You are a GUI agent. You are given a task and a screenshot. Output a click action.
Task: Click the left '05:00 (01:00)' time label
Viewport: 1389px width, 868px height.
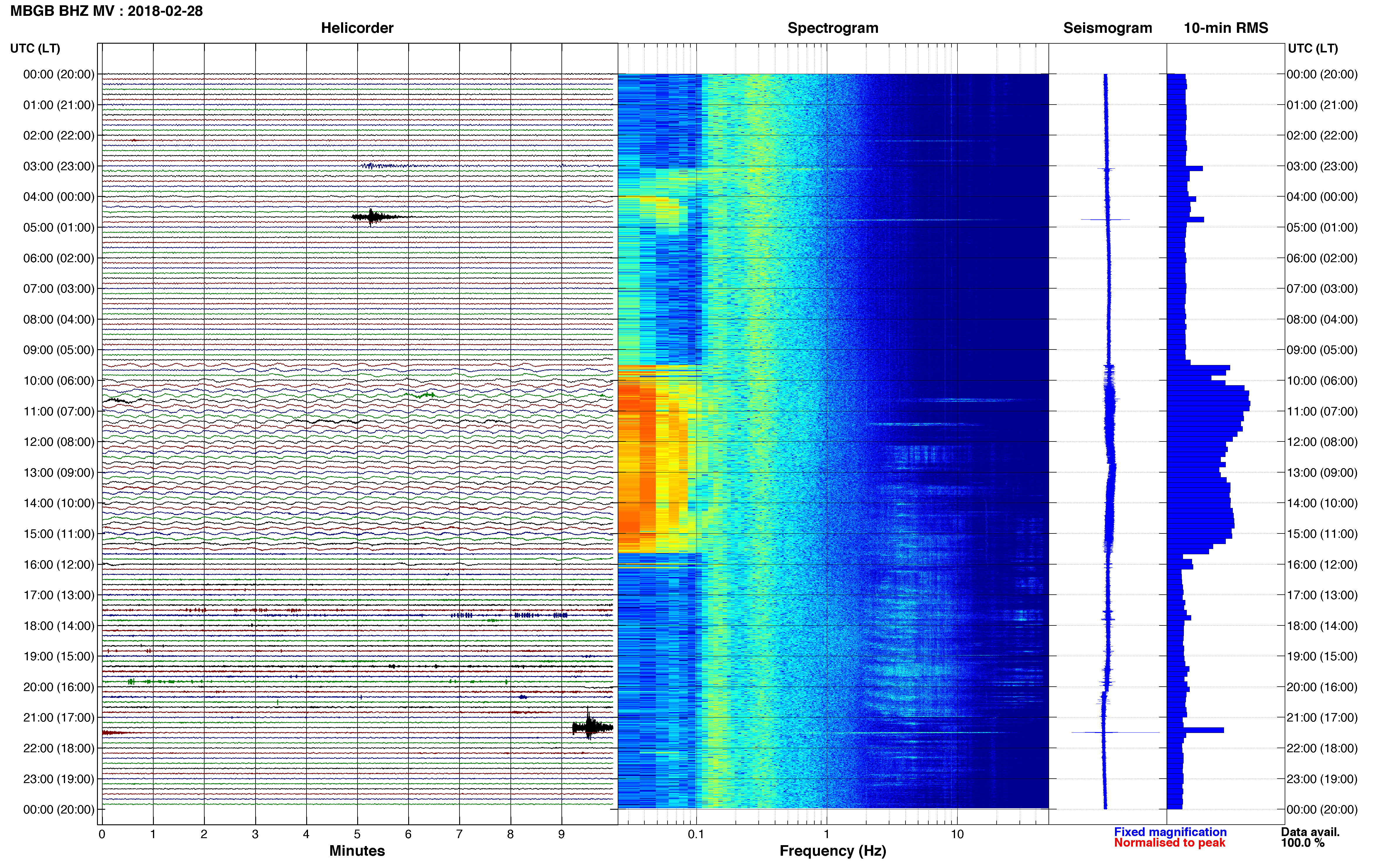tap(59, 227)
